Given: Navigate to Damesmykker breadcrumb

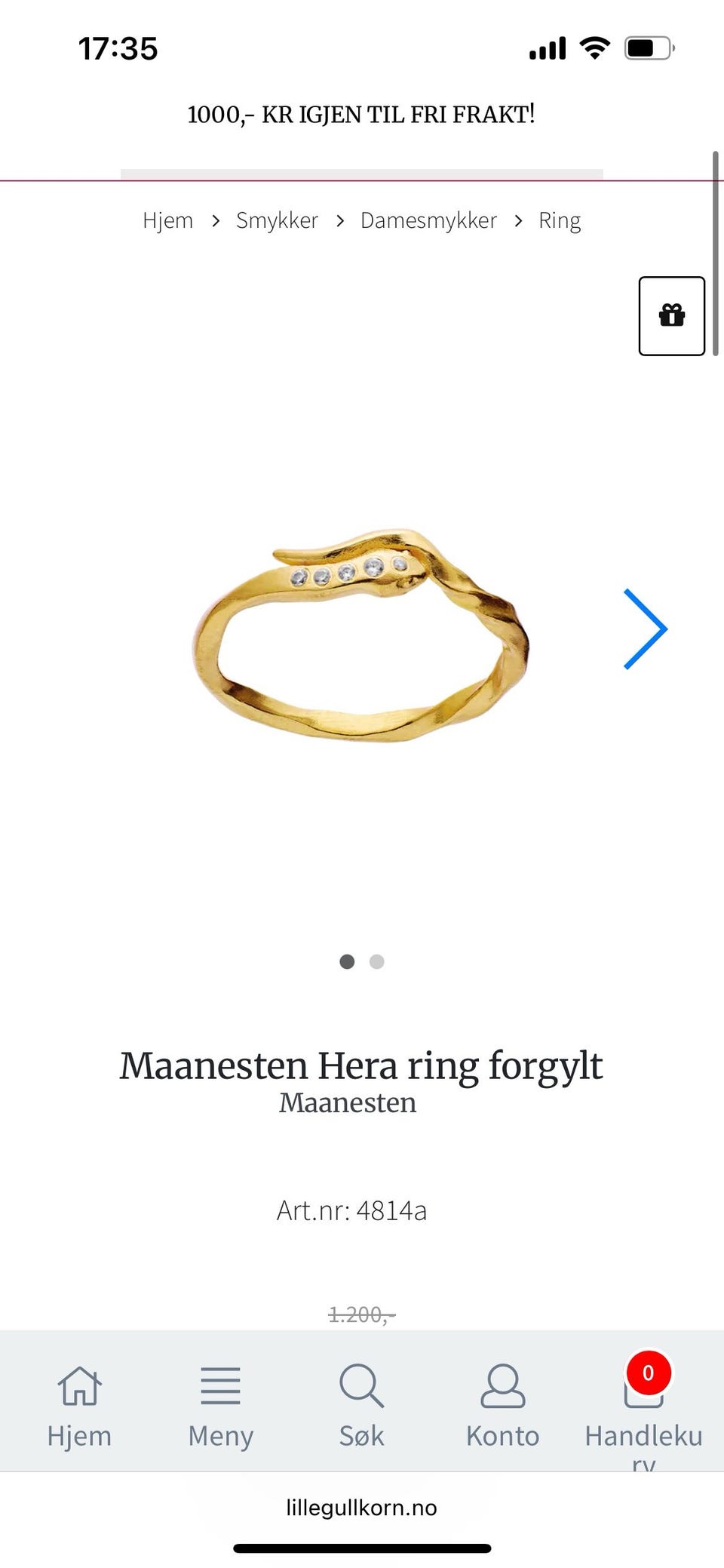Looking at the screenshot, I should click(x=428, y=220).
